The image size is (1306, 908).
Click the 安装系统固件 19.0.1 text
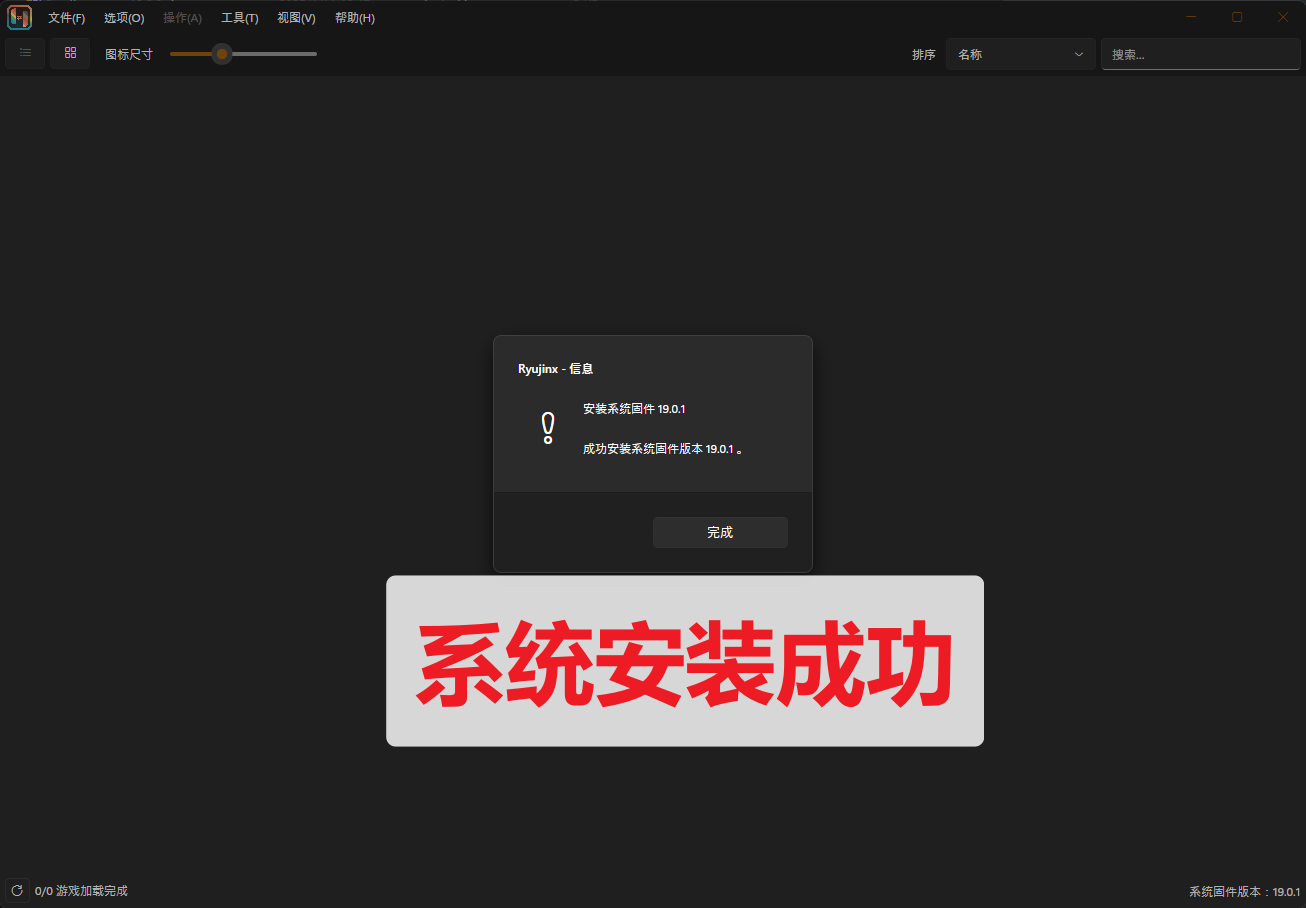[x=634, y=409]
